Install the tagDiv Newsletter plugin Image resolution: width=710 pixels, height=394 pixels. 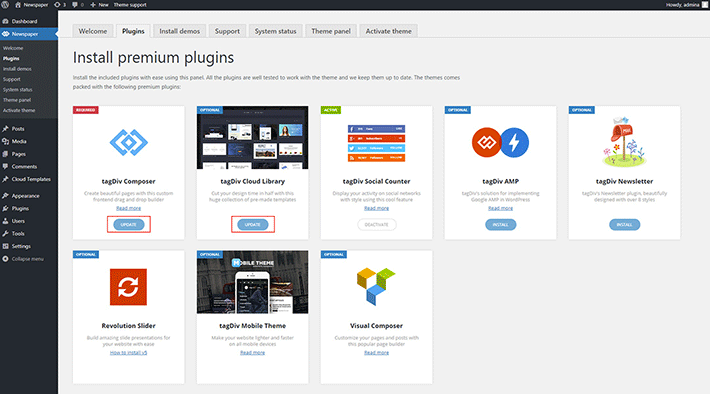624,225
